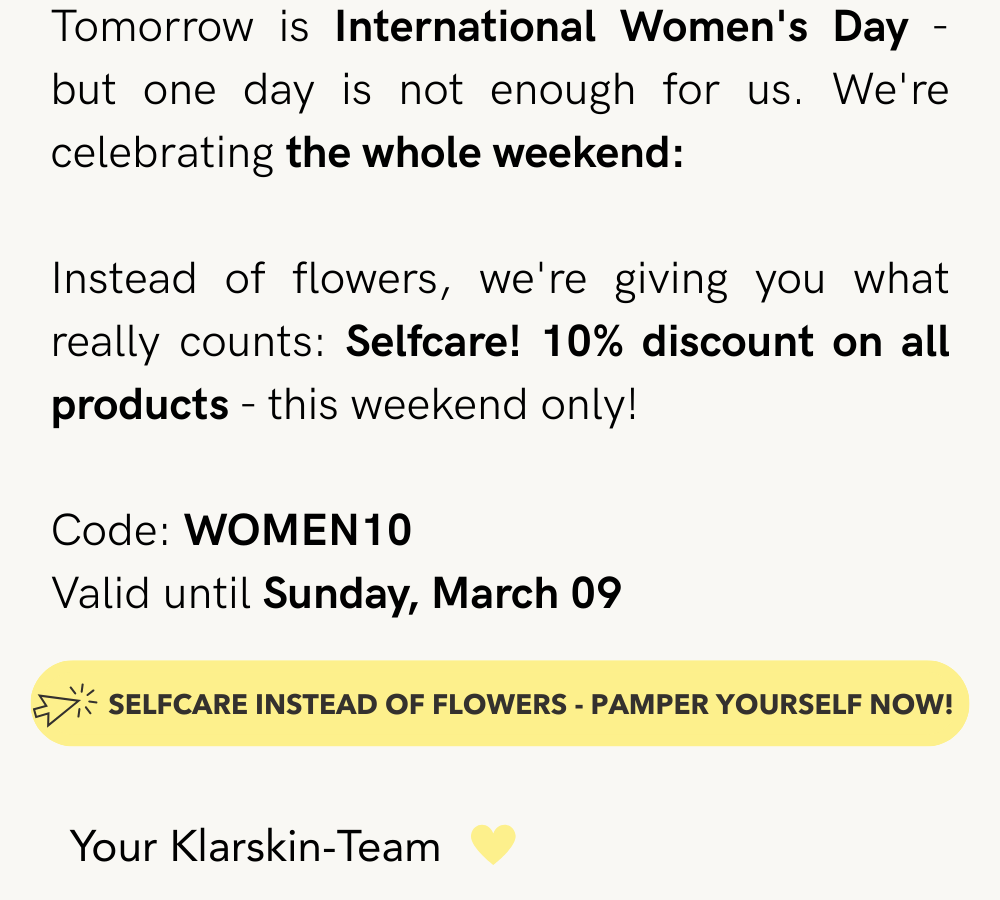The image size is (1000, 900).
Task: Click the bold 'the whole weekend:' text
Action: (485, 153)
